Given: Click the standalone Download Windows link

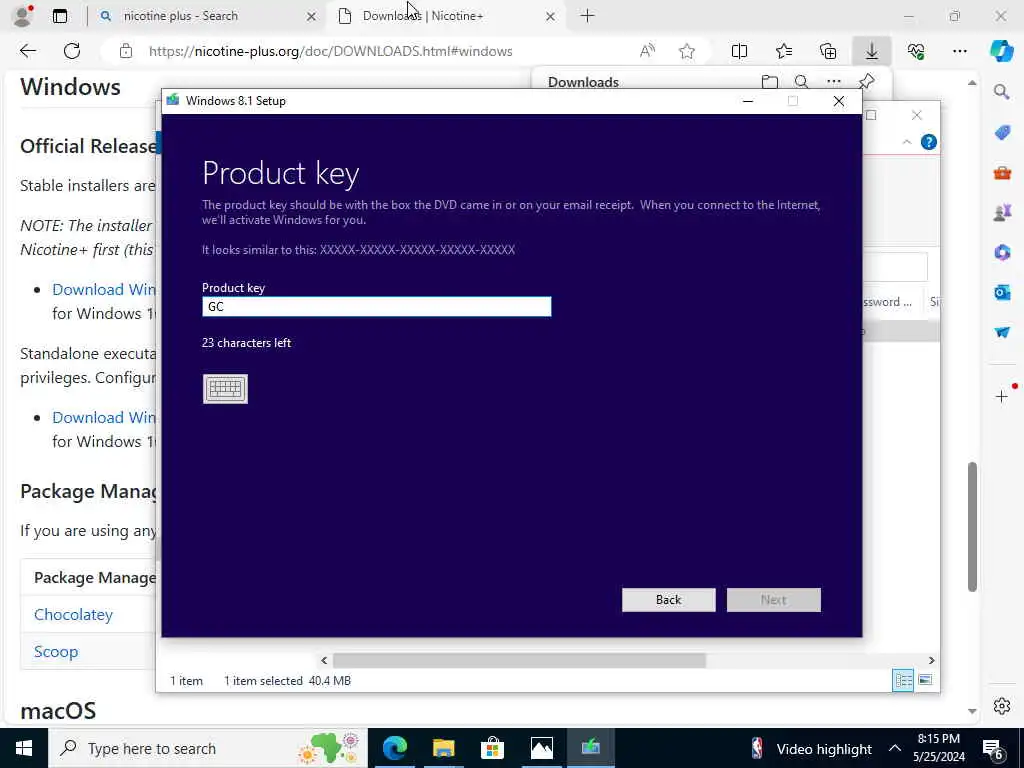Looking at the screenshot, I should click(104, 417).
